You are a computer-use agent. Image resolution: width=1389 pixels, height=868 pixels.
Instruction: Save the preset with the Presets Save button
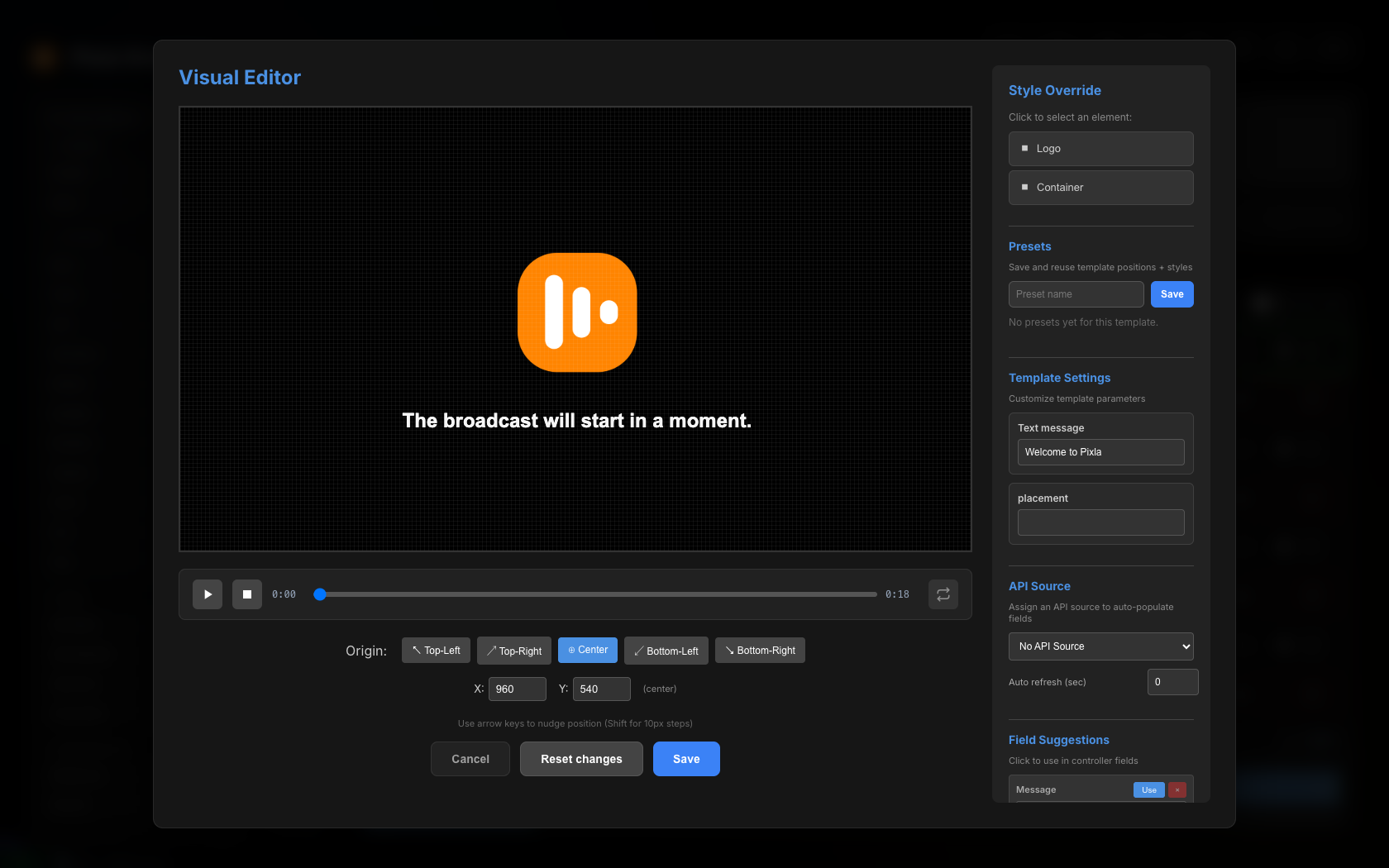point(1172,294)
